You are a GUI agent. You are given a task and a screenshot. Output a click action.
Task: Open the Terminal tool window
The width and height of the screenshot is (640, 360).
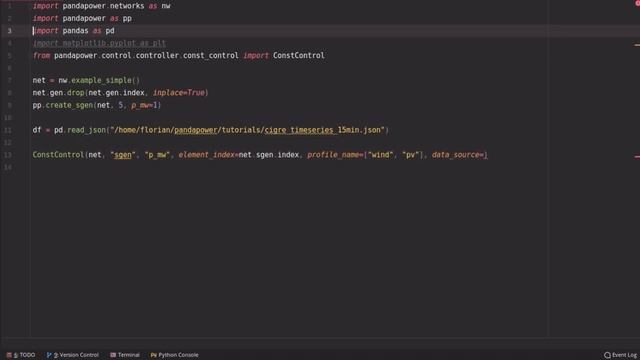pos(125,355)
